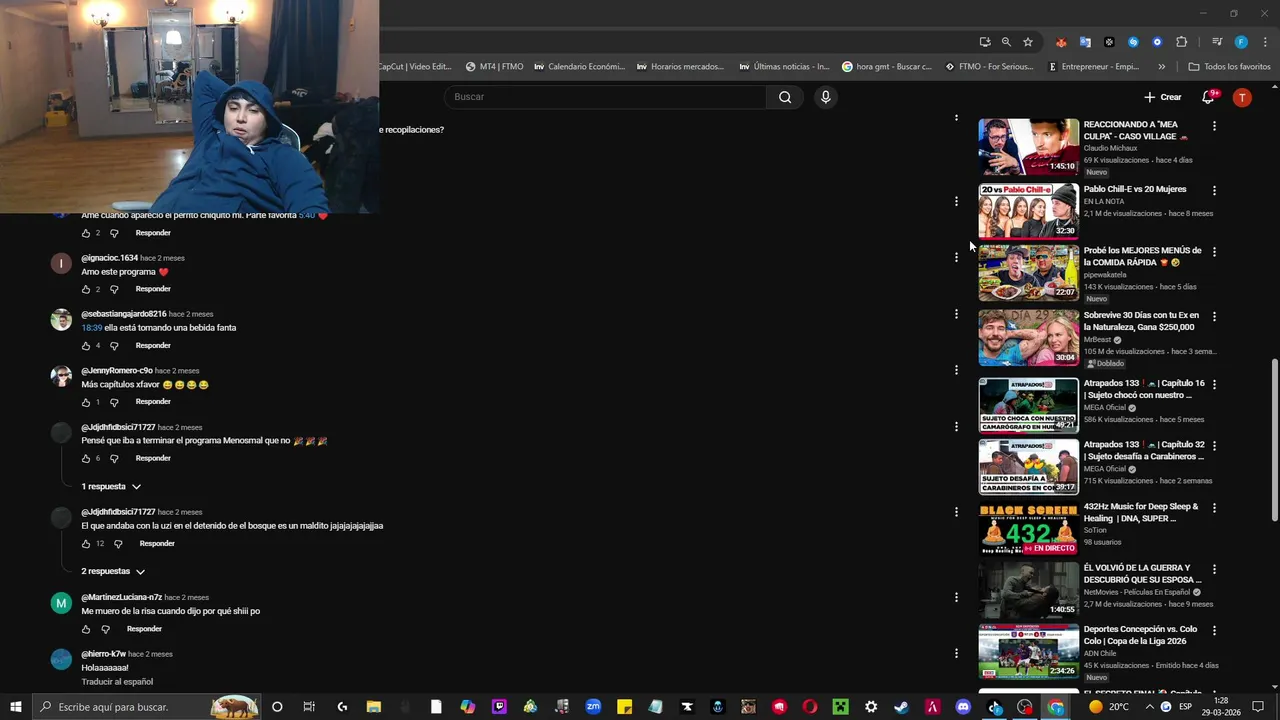Image resolution: width=1280 pixels, height=720 pixels.
Task: Dislike @MartinezLuciana-n7z's comment
Action: 105,629
